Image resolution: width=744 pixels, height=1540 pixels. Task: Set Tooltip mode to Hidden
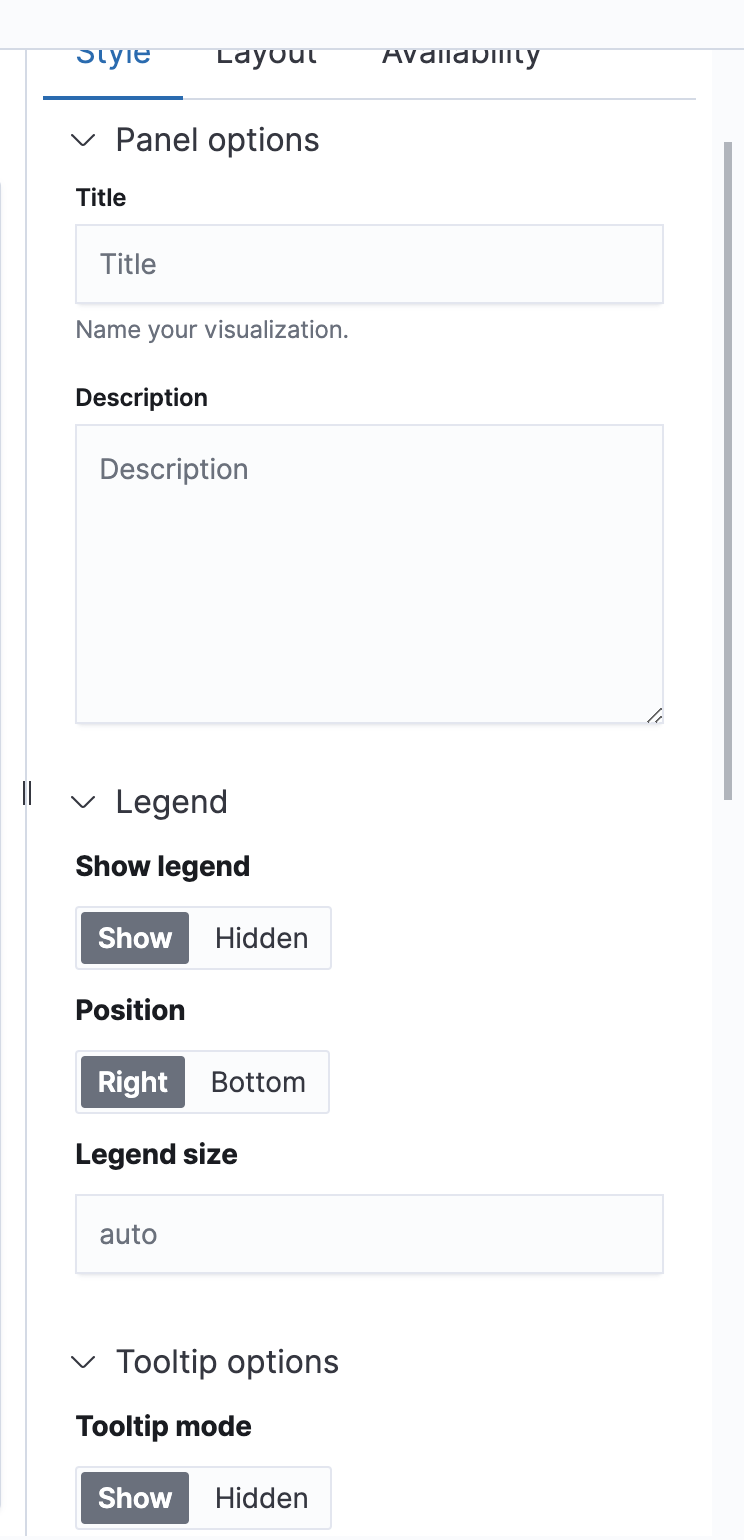tap(261, 1498)
